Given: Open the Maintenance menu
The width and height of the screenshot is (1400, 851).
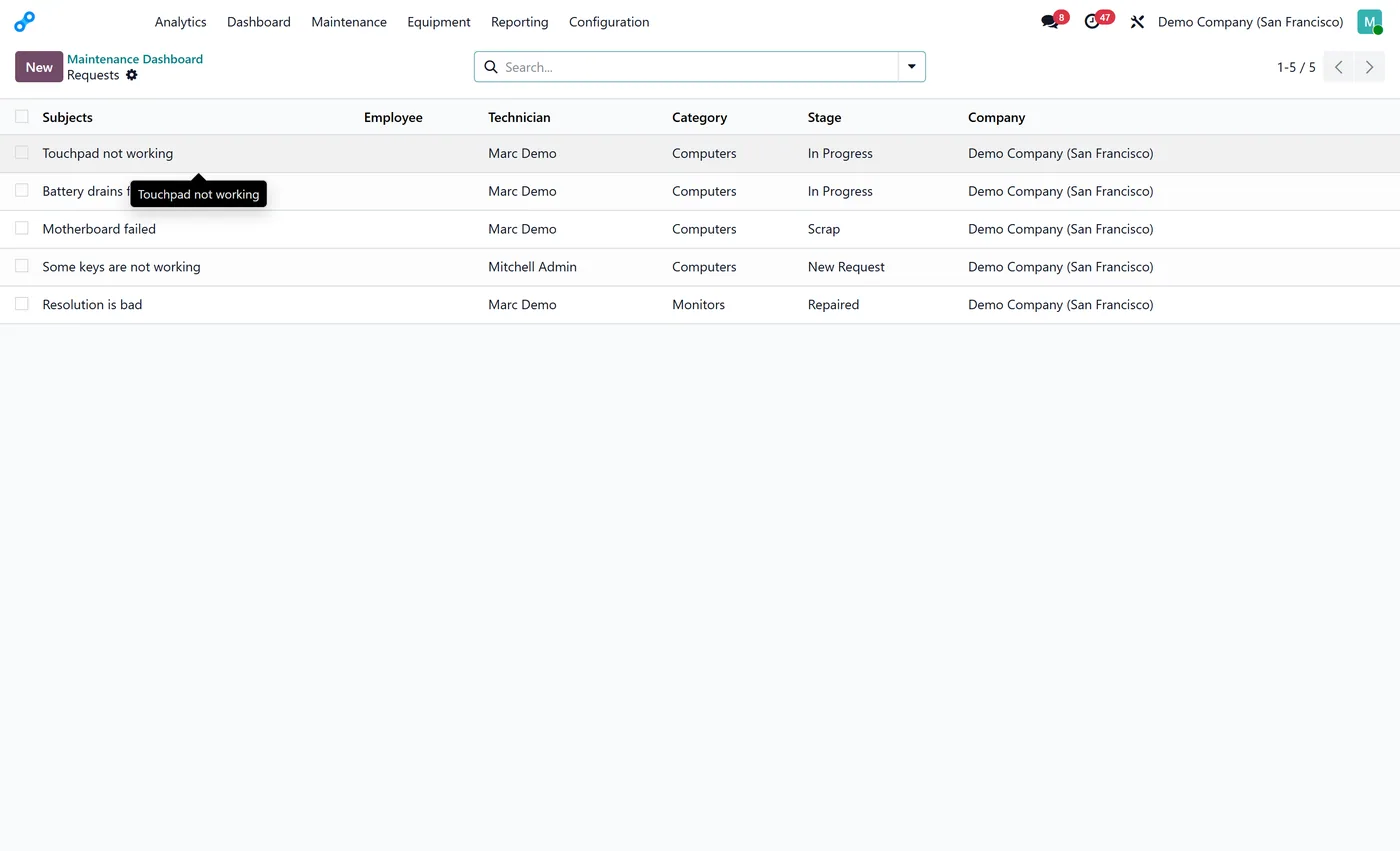Looking at the screenshot, I should (349, 22).
